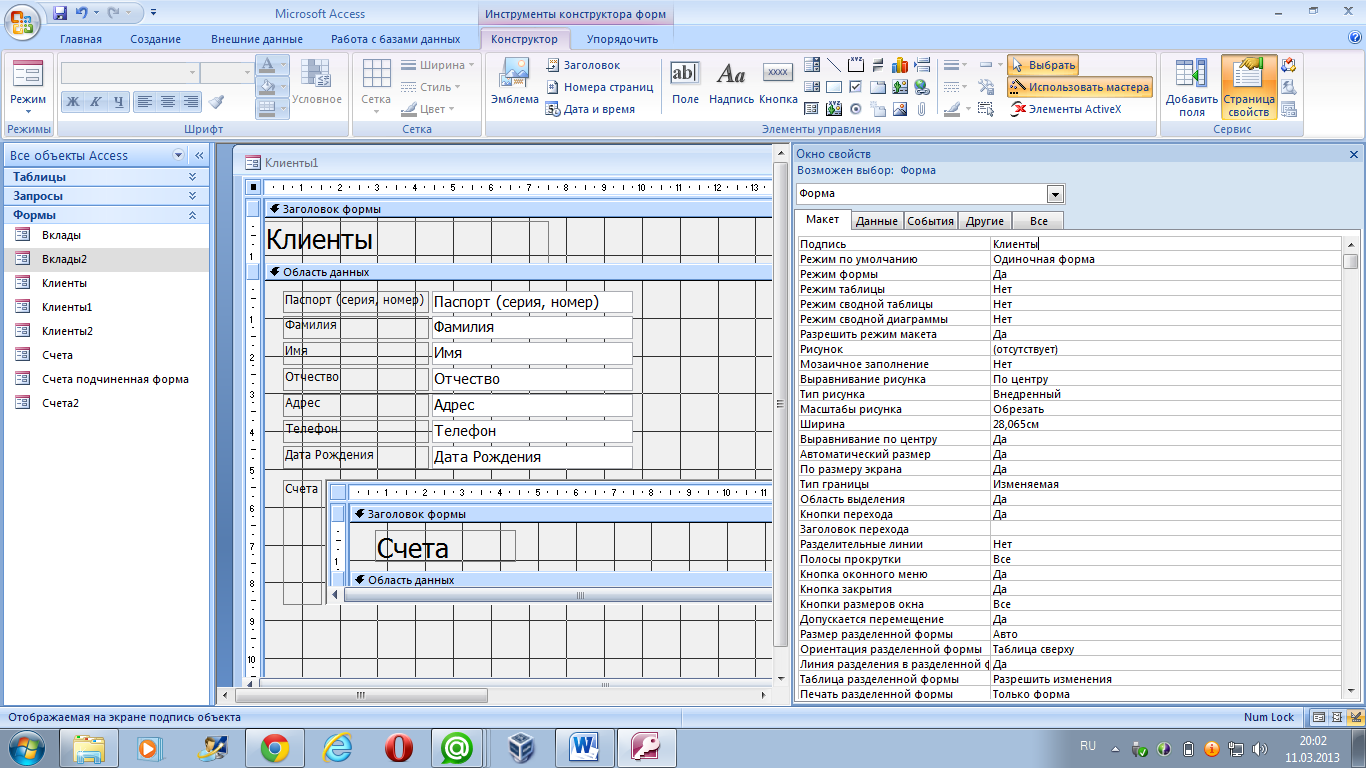Open Google Chrome from the taskbar
1366x768 pixels.
(275, 748)
